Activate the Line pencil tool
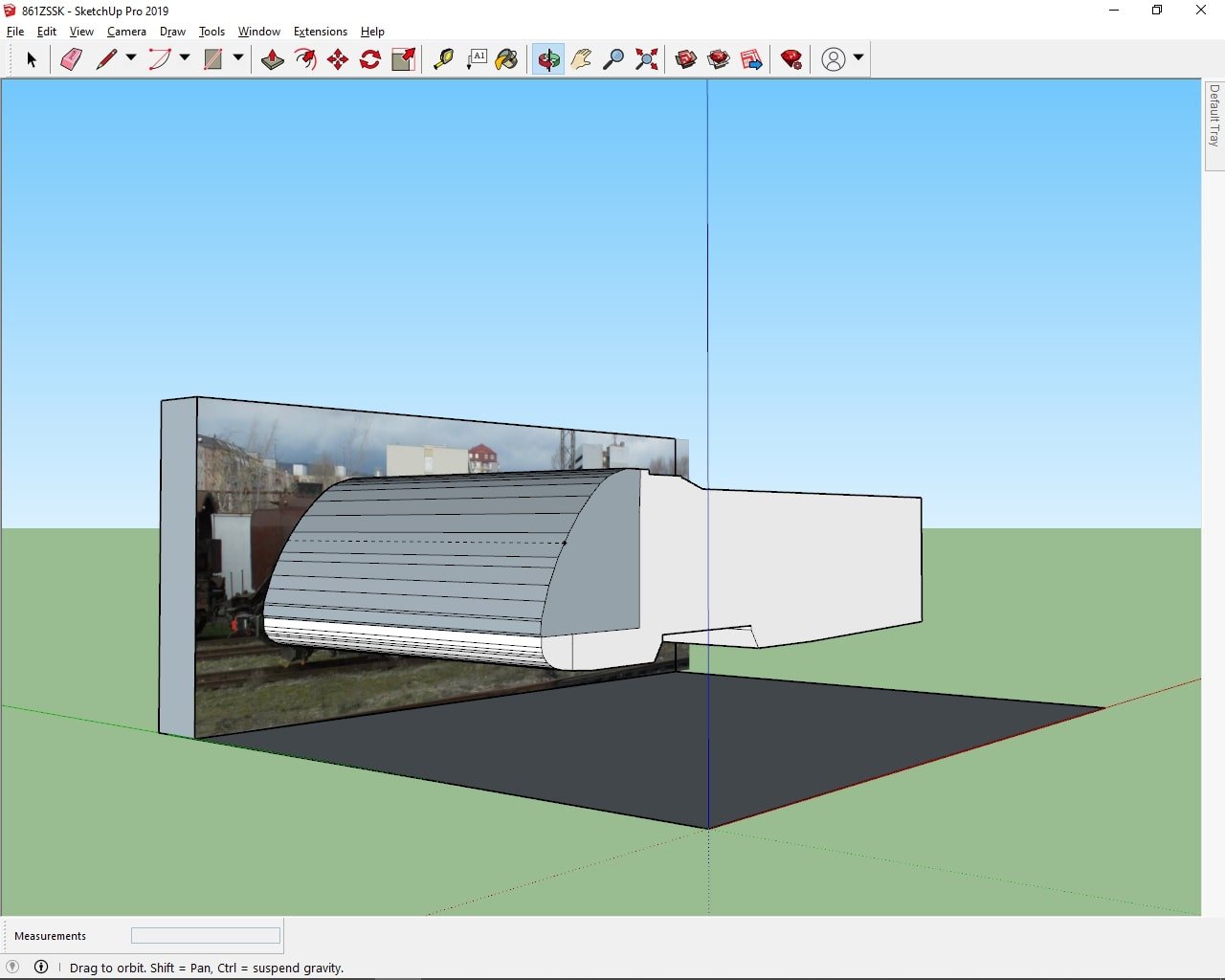The height and width of the screenshot is (980, 1225). 106,59
